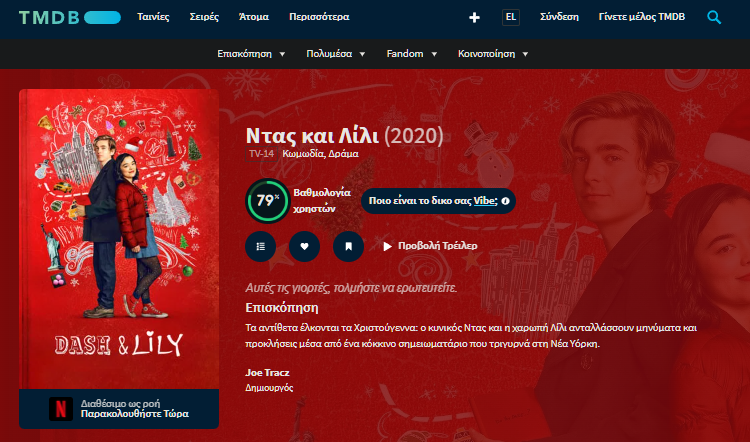The height and width of the screenshot is (442, 750).
Task: Open the Σειρές menu
Action: (204, 17)
